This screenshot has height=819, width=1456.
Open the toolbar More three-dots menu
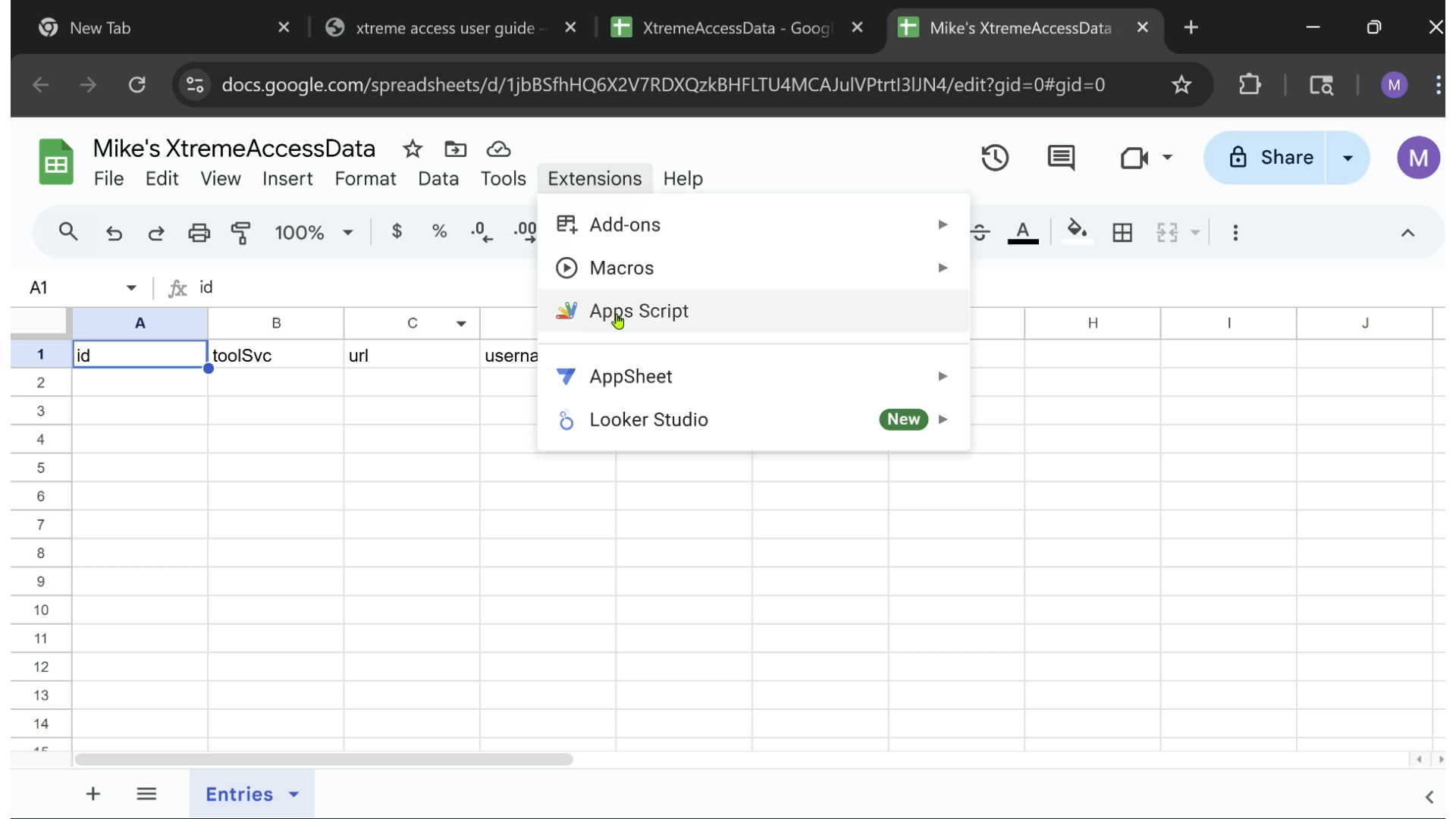[x=1235, y=232]
